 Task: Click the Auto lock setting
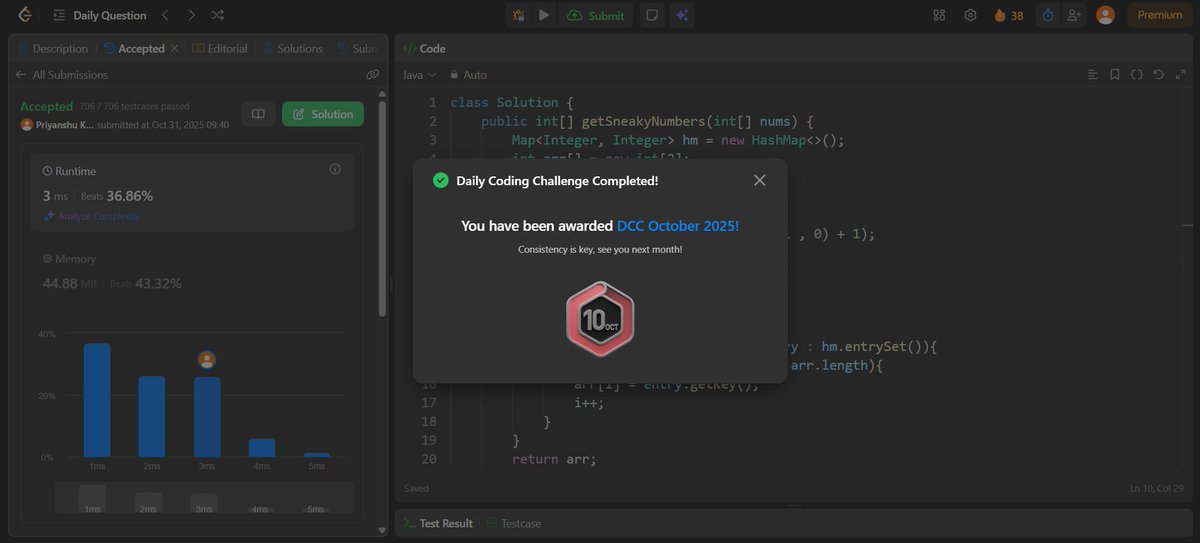[468, 75]
